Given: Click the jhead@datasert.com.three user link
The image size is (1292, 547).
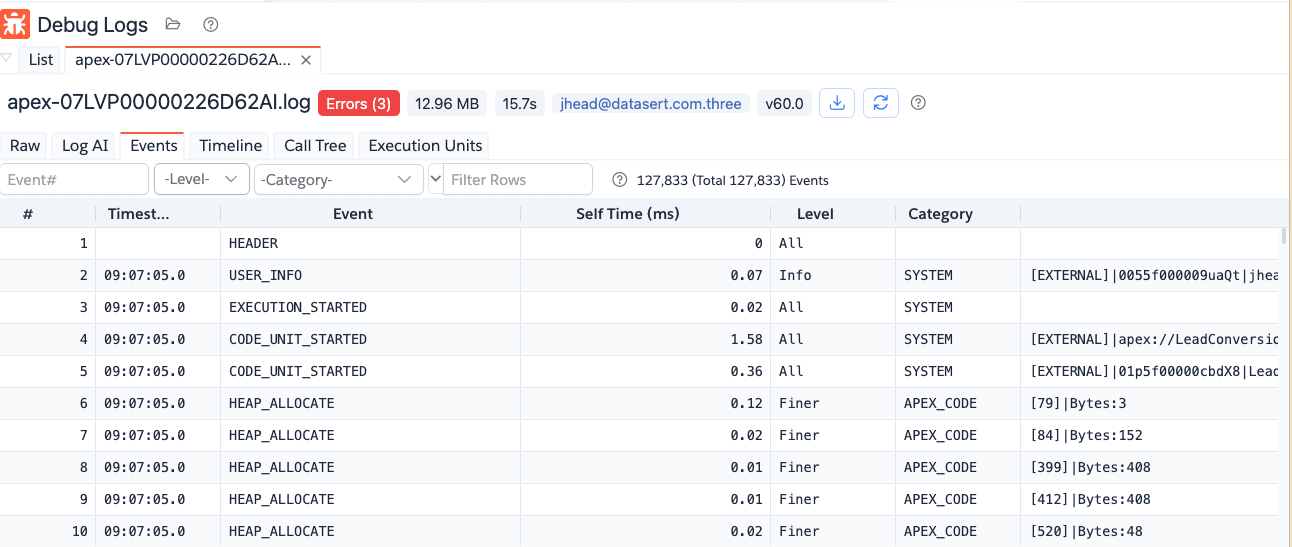Looking at the screenshot, I should click(651, 103).
